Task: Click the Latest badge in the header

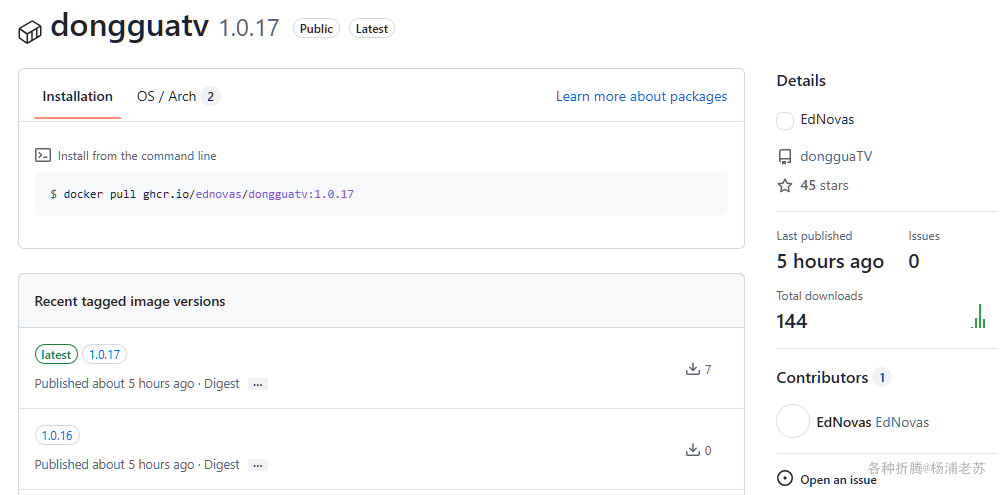Action: click(x=371, y=28)
